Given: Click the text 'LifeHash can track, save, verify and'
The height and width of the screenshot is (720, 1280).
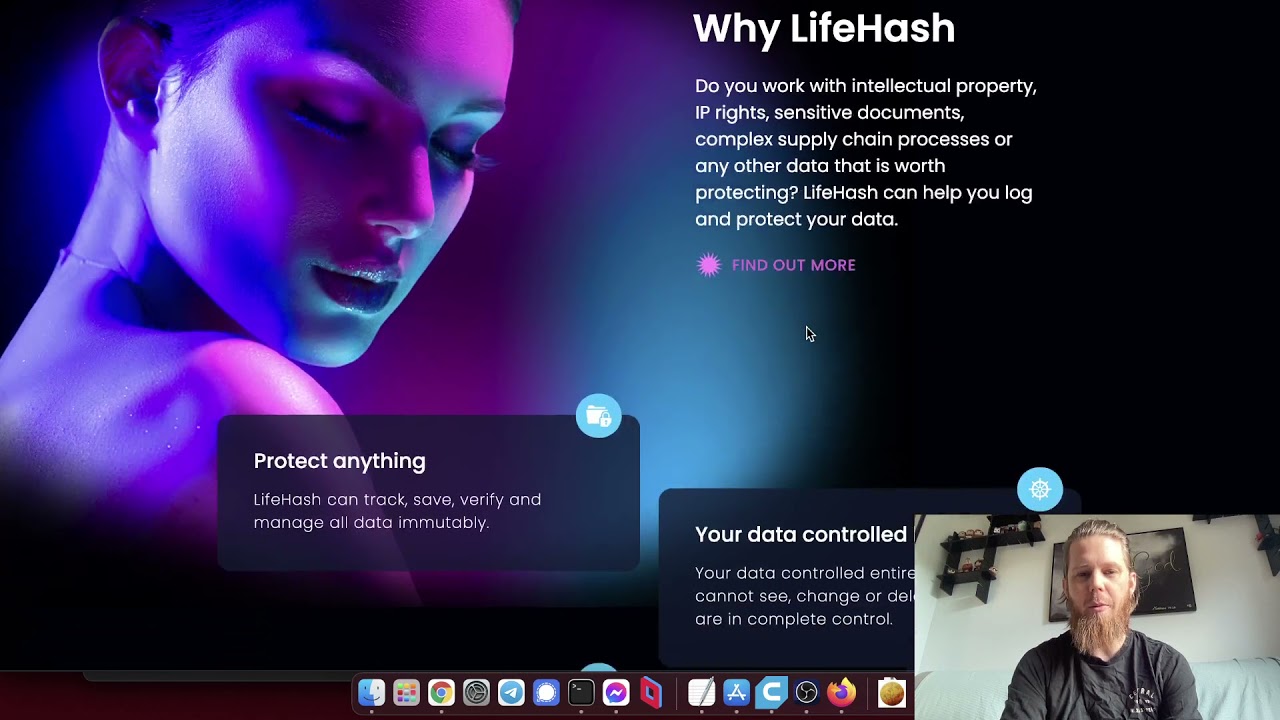Looking at the screenshot, I should click(397, 499).
